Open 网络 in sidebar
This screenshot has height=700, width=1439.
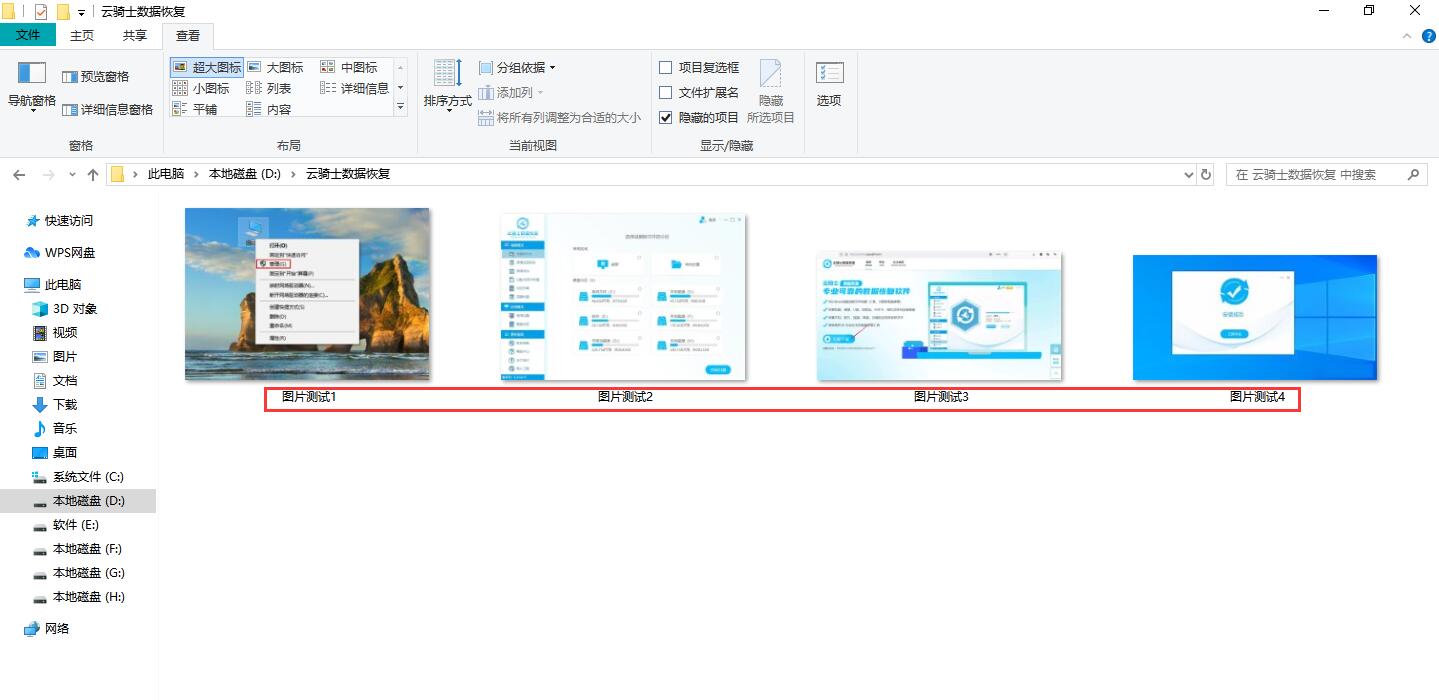tap(47, 628)
